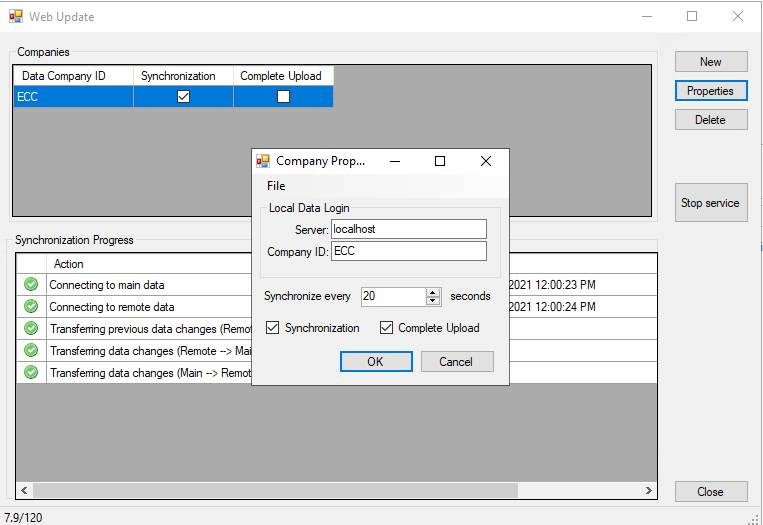Toggle ECC row Complete Upload checkbox

pos(283,97)
